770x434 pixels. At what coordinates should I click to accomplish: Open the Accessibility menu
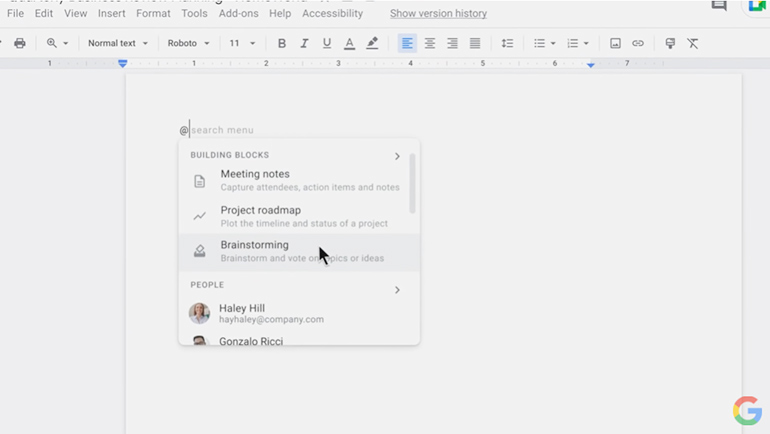point(332,13)
